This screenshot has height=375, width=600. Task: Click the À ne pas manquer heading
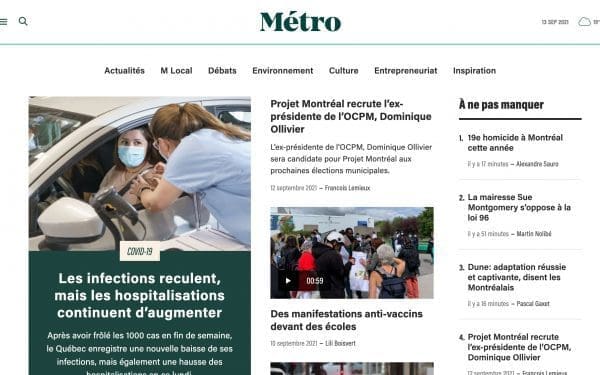pos(501,104)
